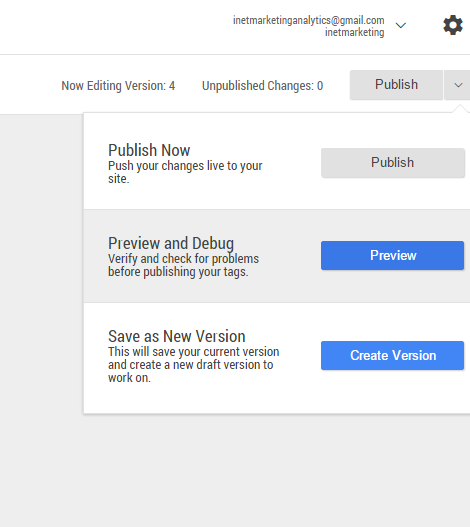The width and height of the screenshot is (470, 527).
Task: Dismiss the menu via the empty gray area below
Action: (235, 471)
